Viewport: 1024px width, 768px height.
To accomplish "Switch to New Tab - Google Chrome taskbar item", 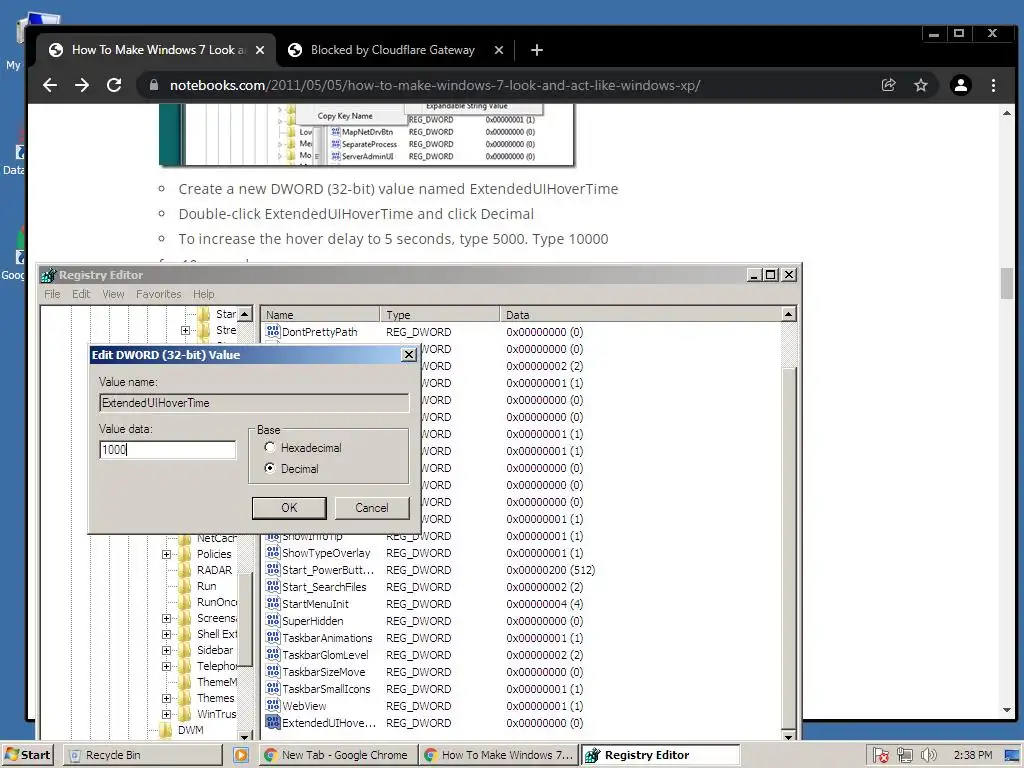I will [x=337, y=755].
